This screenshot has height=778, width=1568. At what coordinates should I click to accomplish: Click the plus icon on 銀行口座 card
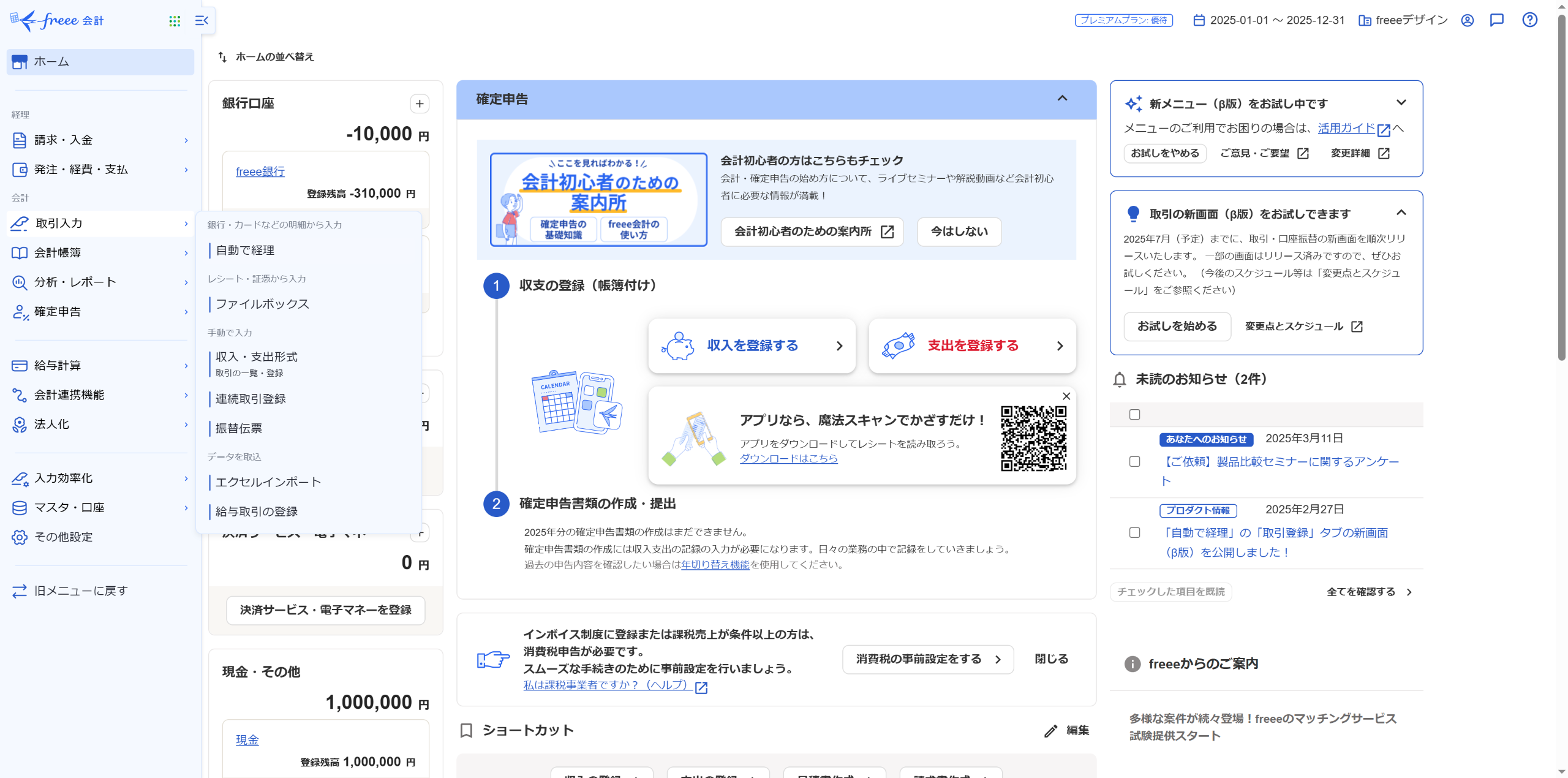pos(420,104)
